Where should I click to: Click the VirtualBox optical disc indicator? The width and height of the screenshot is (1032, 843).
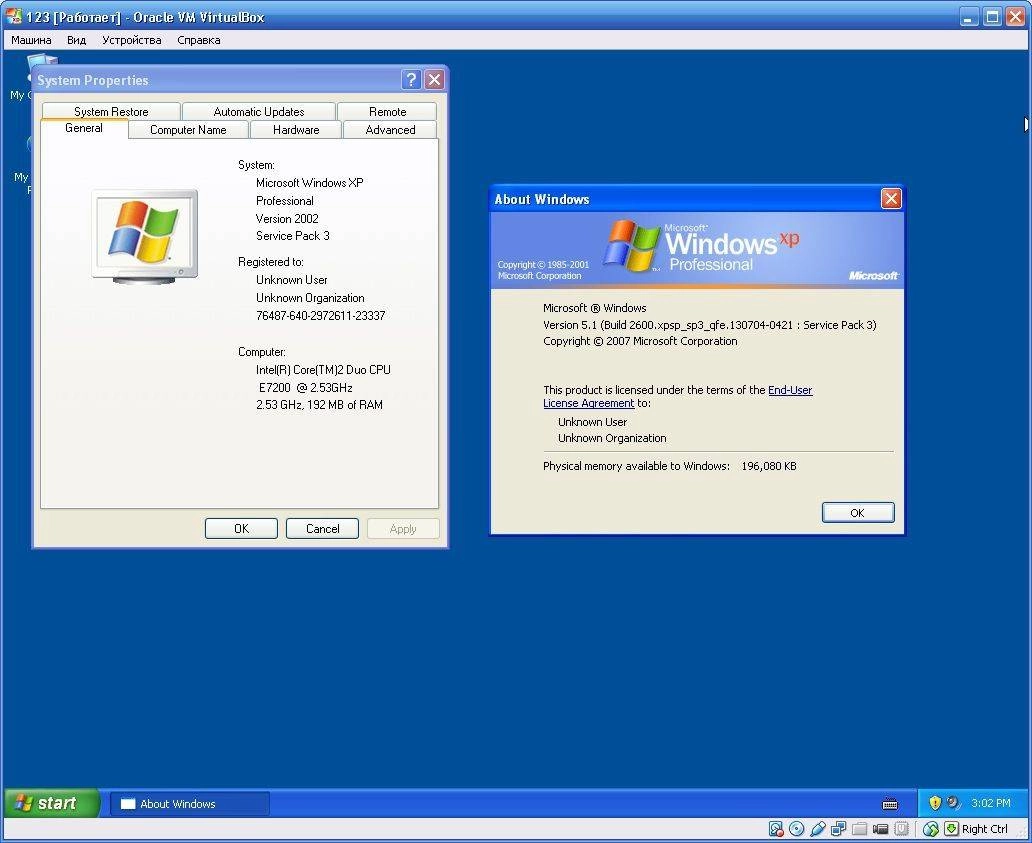click(796, 829)
